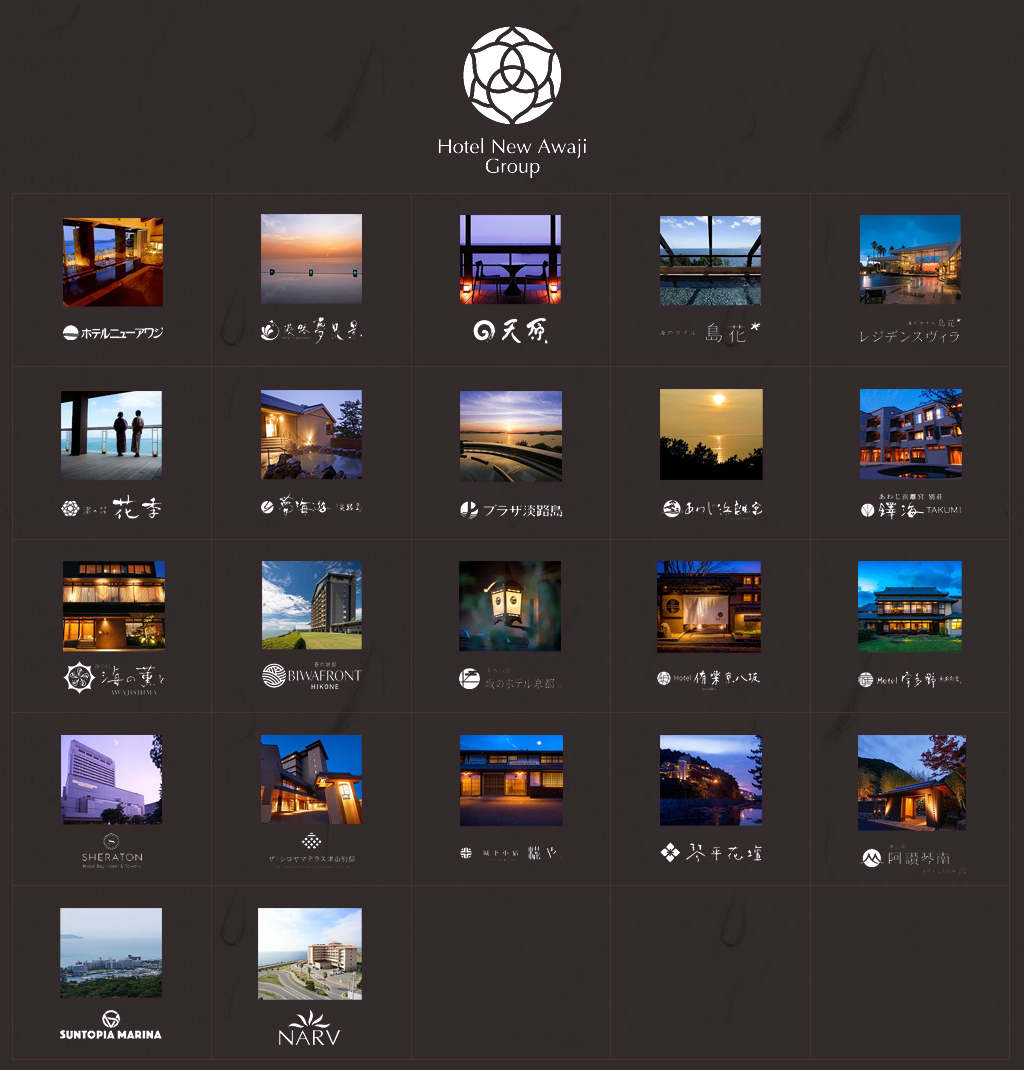Screen dimensions: 1024x1070
Task: Open the 夢海游 rock hot spring photo
Action: [311, 435]
